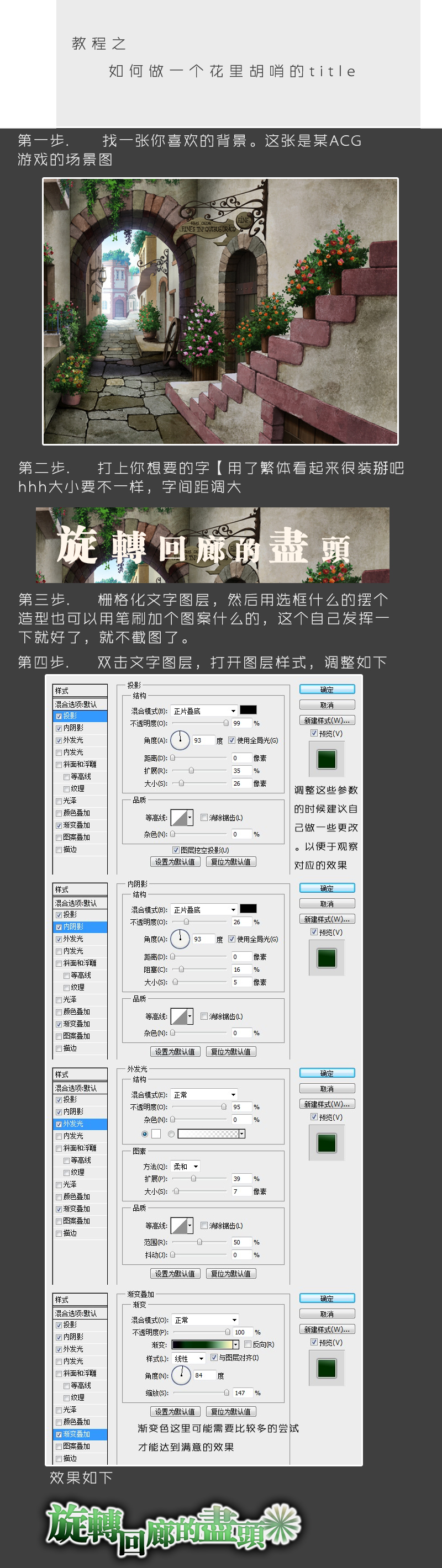This screenshot has height=1568, width=442.
Task: Toggle 使用全局光 checkbox in 内阴影 panel
Action: tap(232, 939)
